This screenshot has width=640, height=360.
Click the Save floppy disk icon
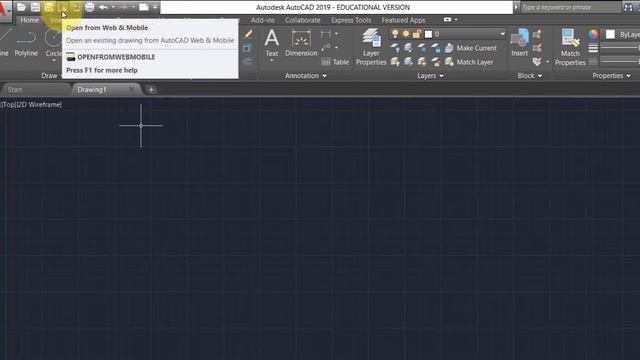click(35, 7)
